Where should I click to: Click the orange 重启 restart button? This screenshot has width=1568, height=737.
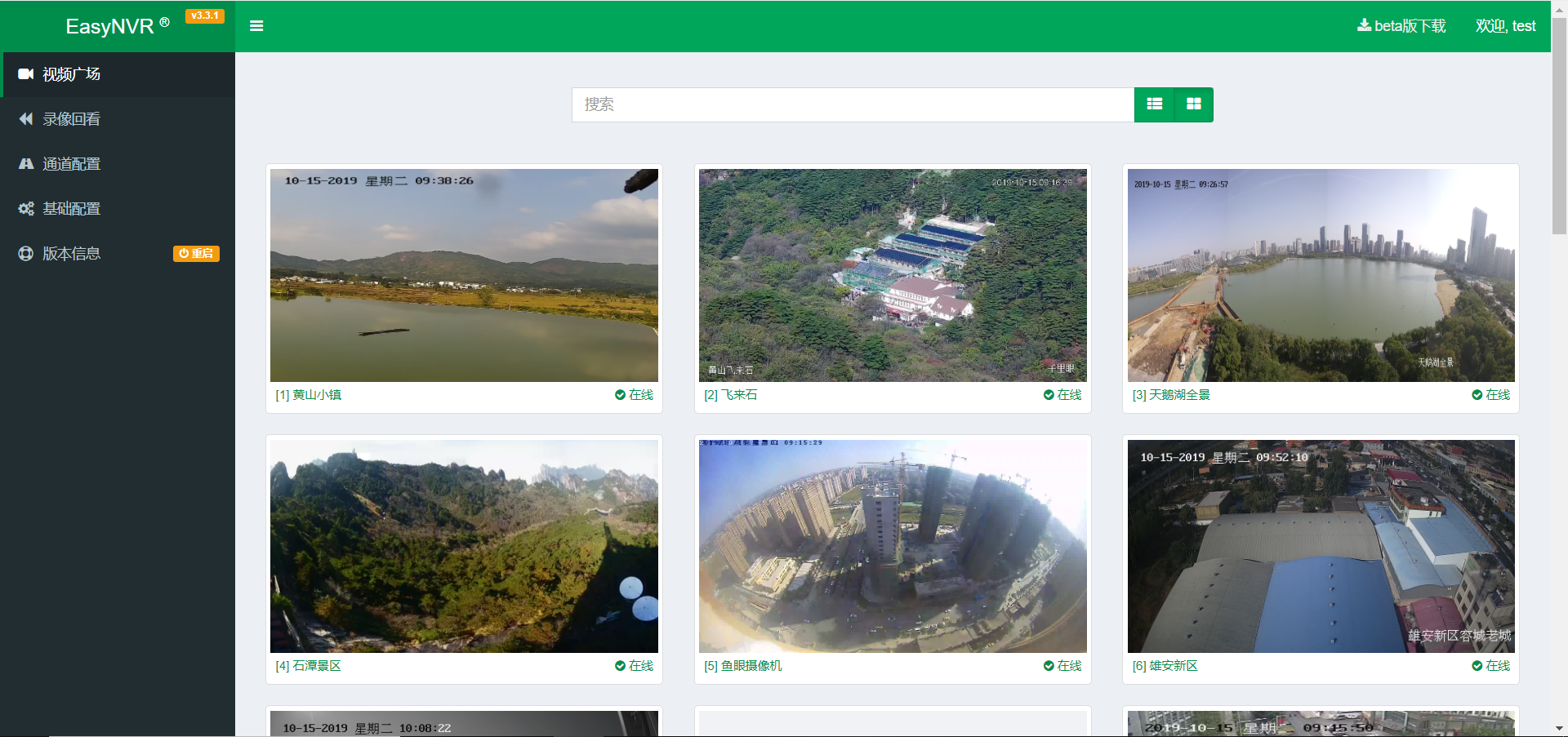click(196, 254)
